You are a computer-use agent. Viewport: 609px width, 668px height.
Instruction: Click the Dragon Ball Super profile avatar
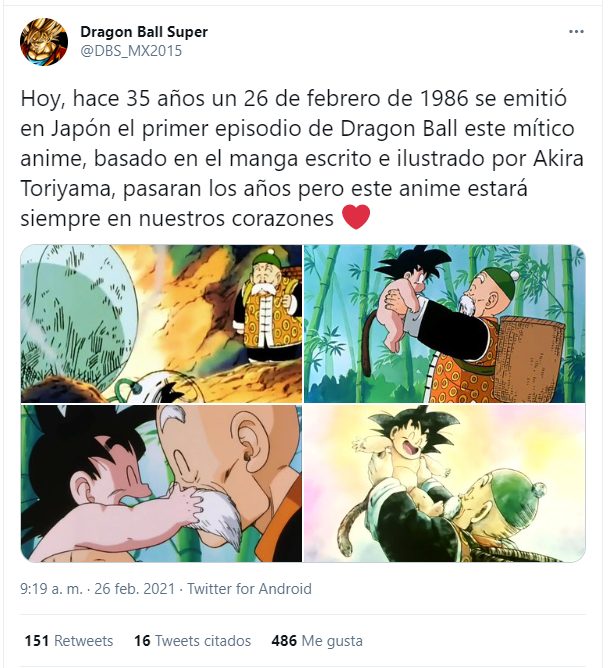pyautogui.click(x=44, y=42)
